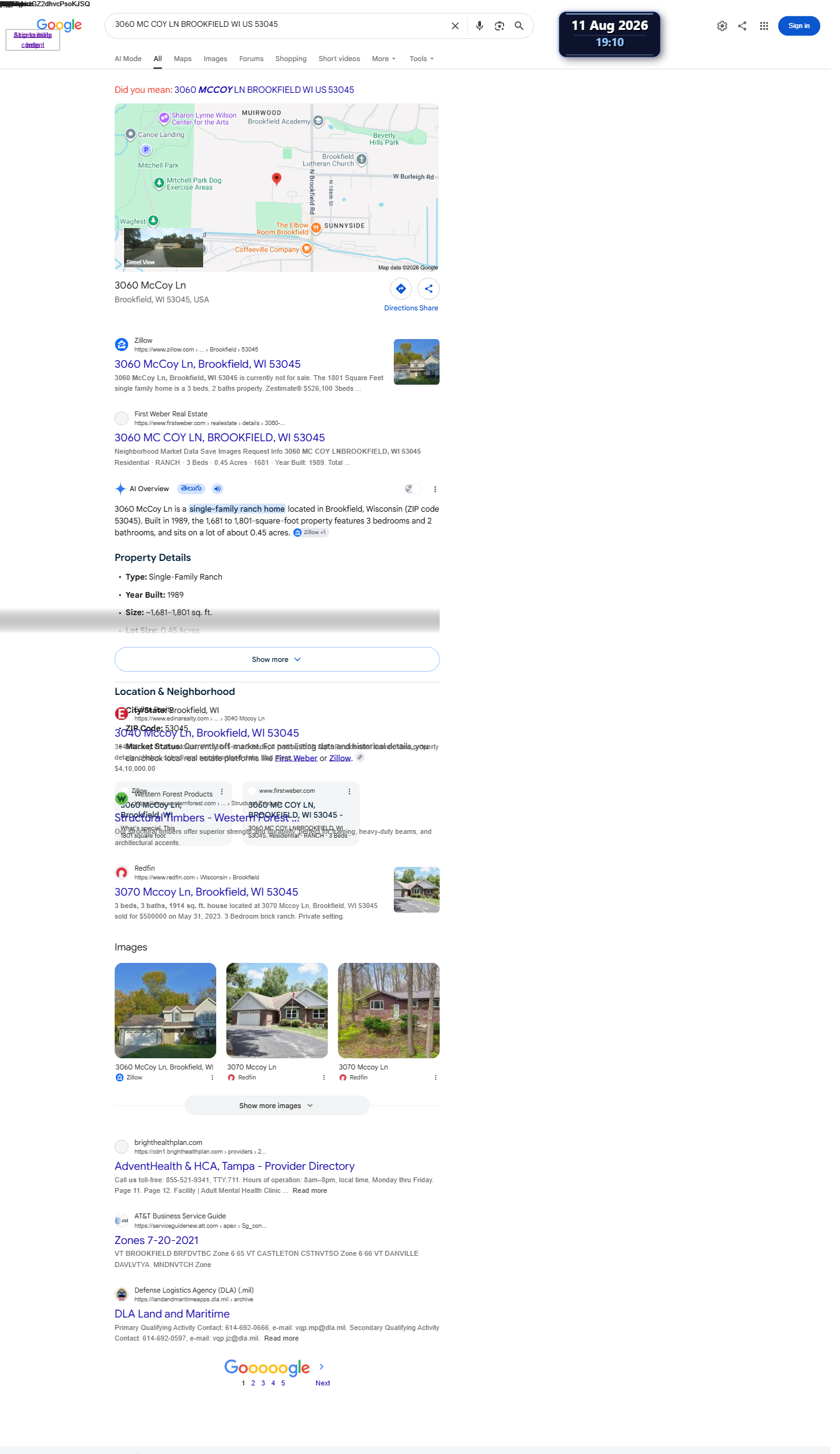Open the Tools dropdown
This screenshot has width=840, height=1454.
422,59
